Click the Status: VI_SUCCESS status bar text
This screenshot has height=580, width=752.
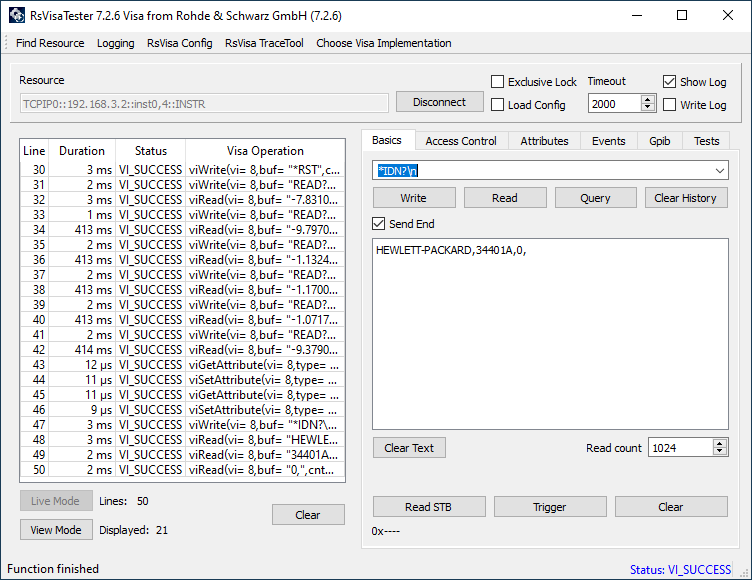pyautogui.click(x=680, y=569)
